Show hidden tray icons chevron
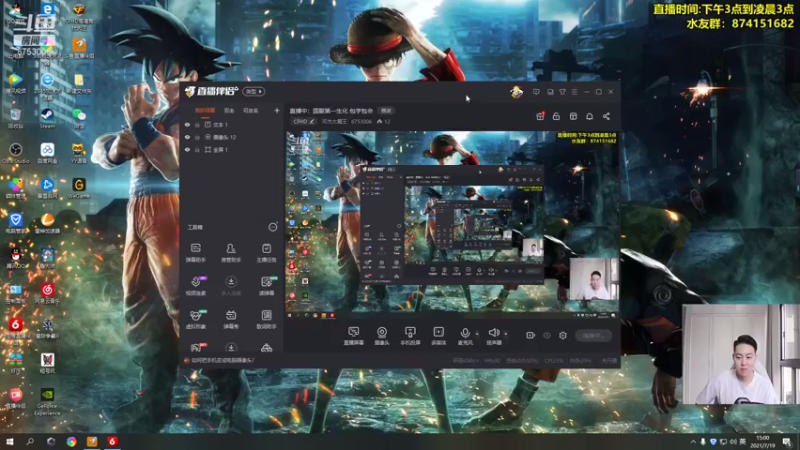Screen dimensions: 800x450 693,442
